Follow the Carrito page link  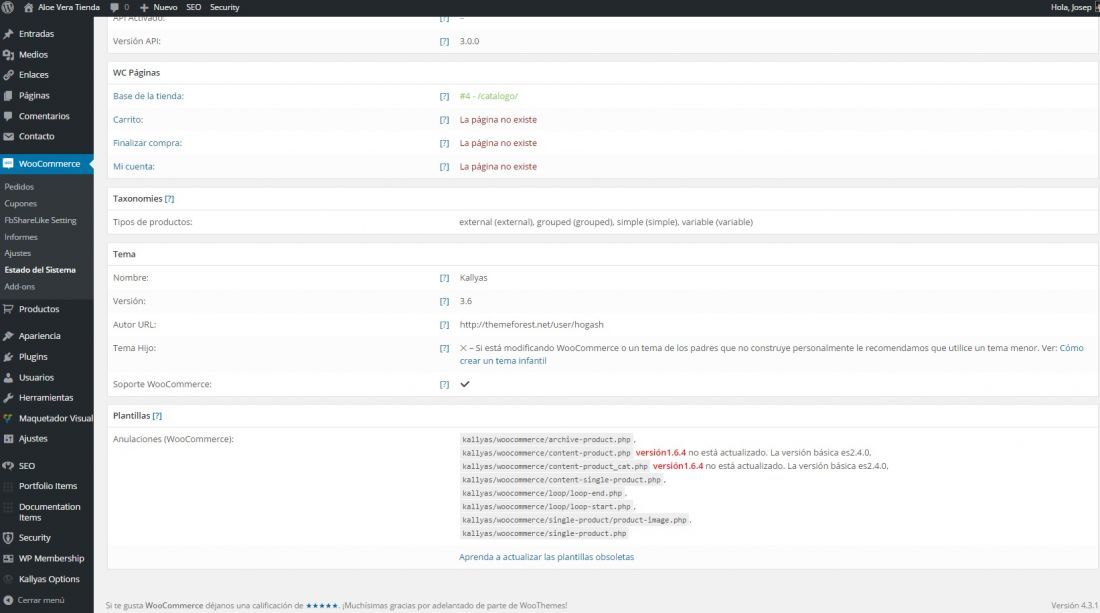tap(128, 120)
